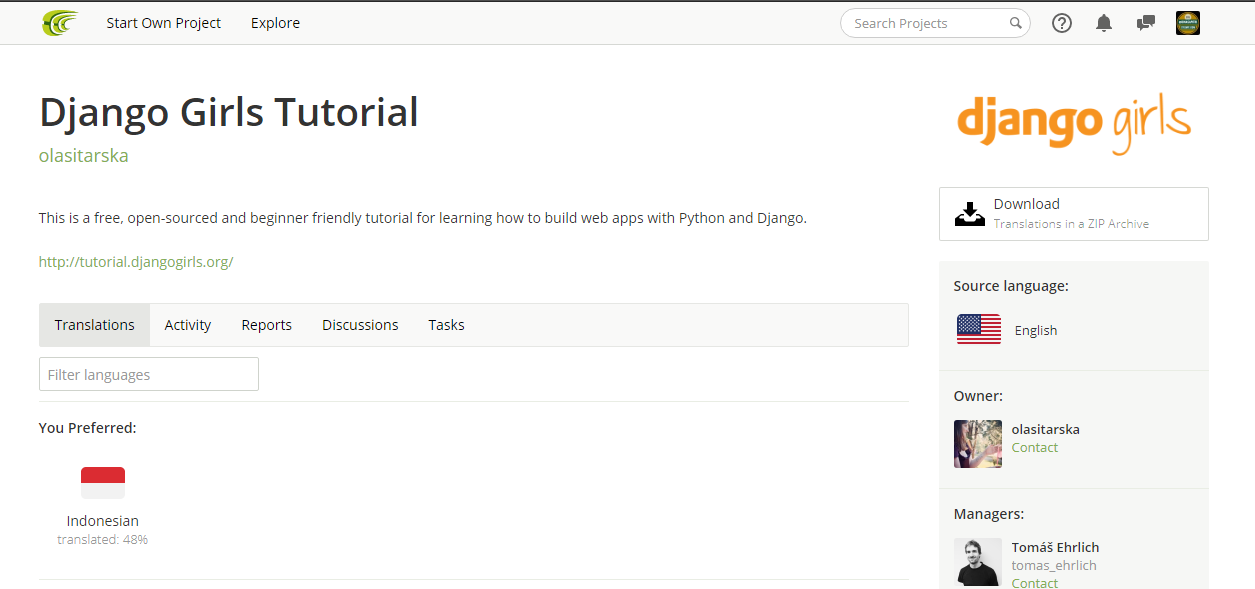Open the user profile avatar menu
1255x589 pixels.
[1188, 23]
